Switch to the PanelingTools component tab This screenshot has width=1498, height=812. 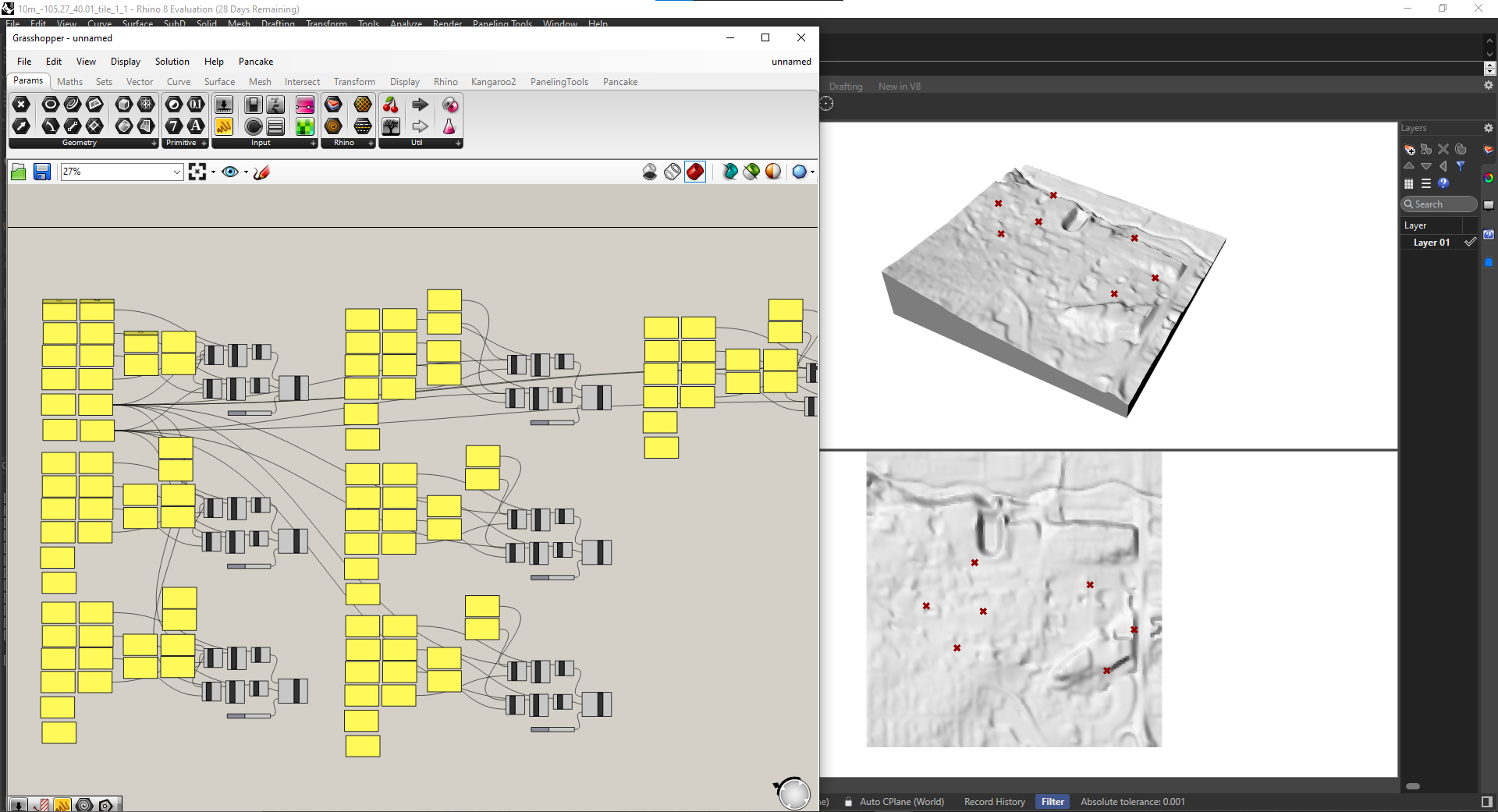[x=559, y=82]
